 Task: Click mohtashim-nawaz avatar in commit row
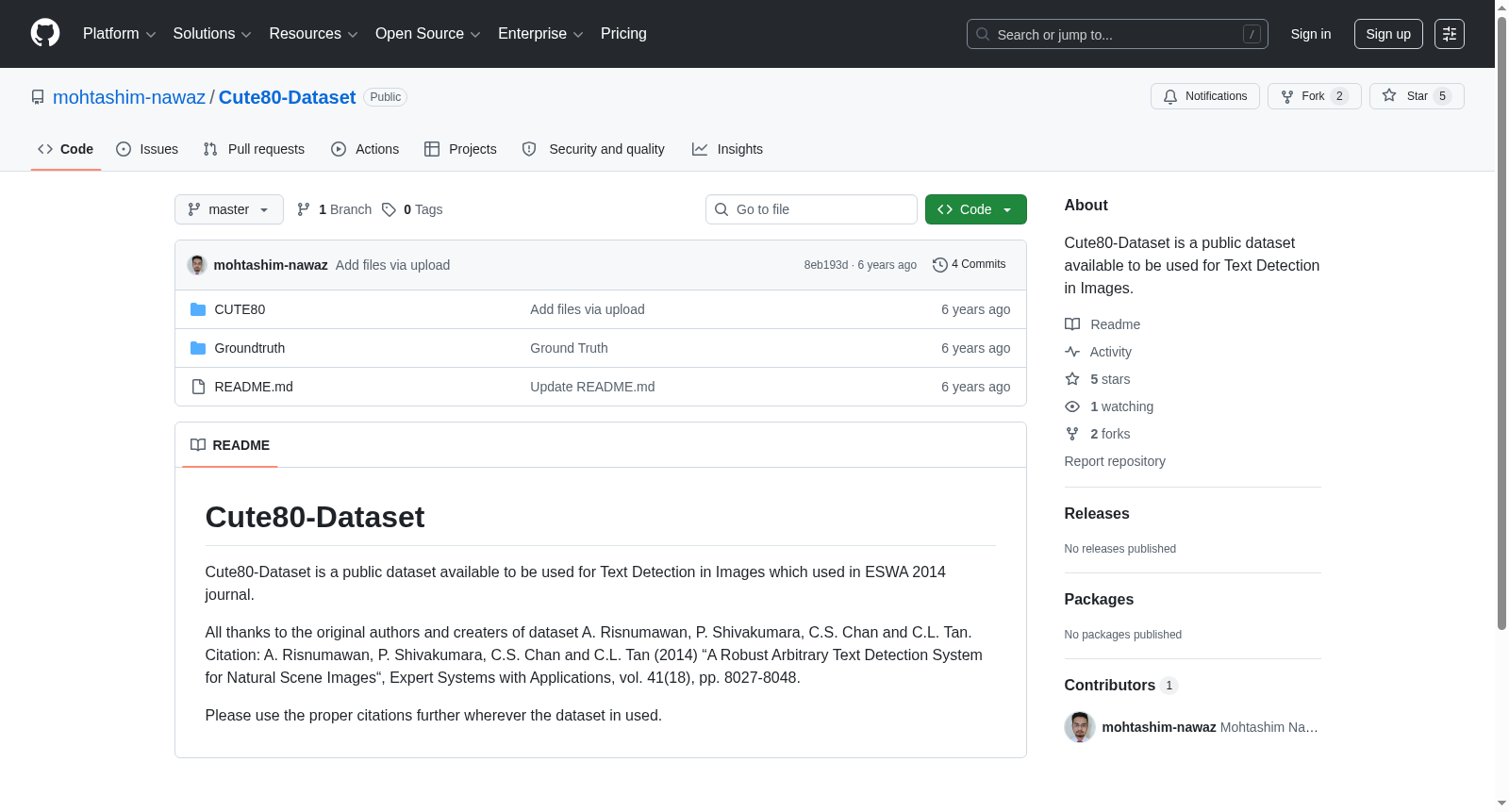point(197,265)
